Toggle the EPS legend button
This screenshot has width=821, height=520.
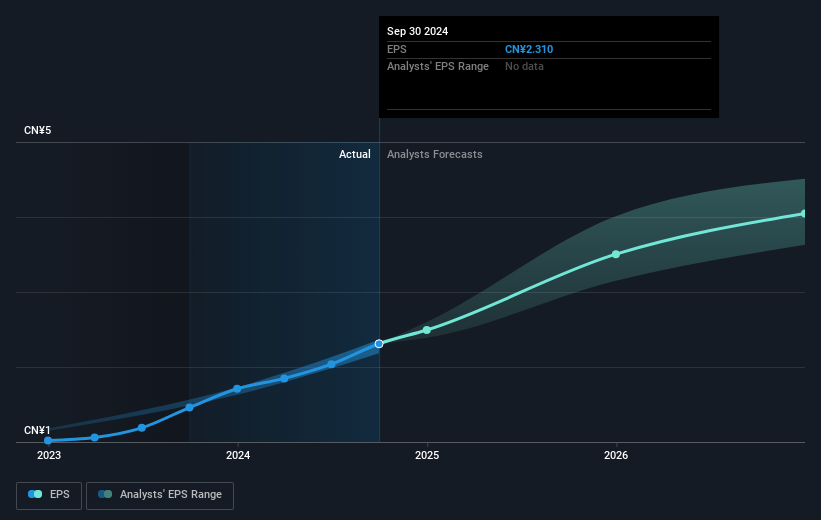49,495
